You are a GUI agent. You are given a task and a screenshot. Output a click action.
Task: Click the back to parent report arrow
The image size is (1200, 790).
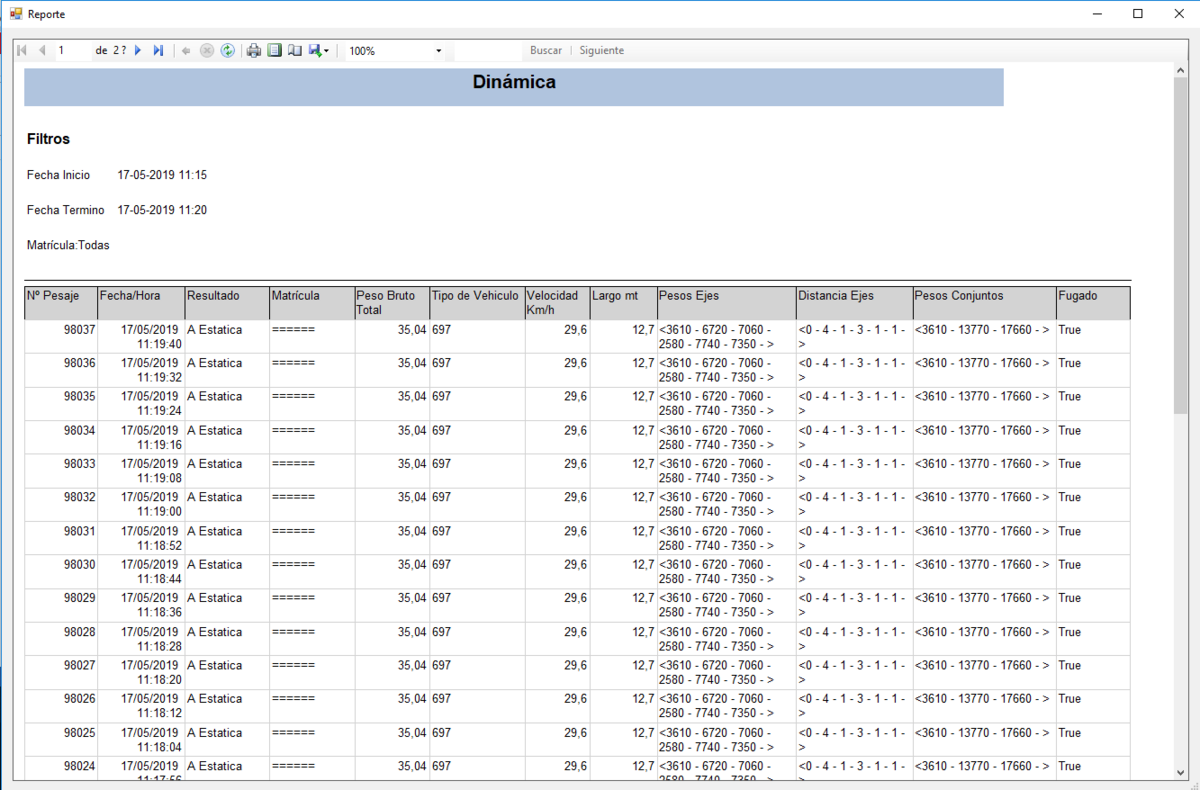point(186,50)
